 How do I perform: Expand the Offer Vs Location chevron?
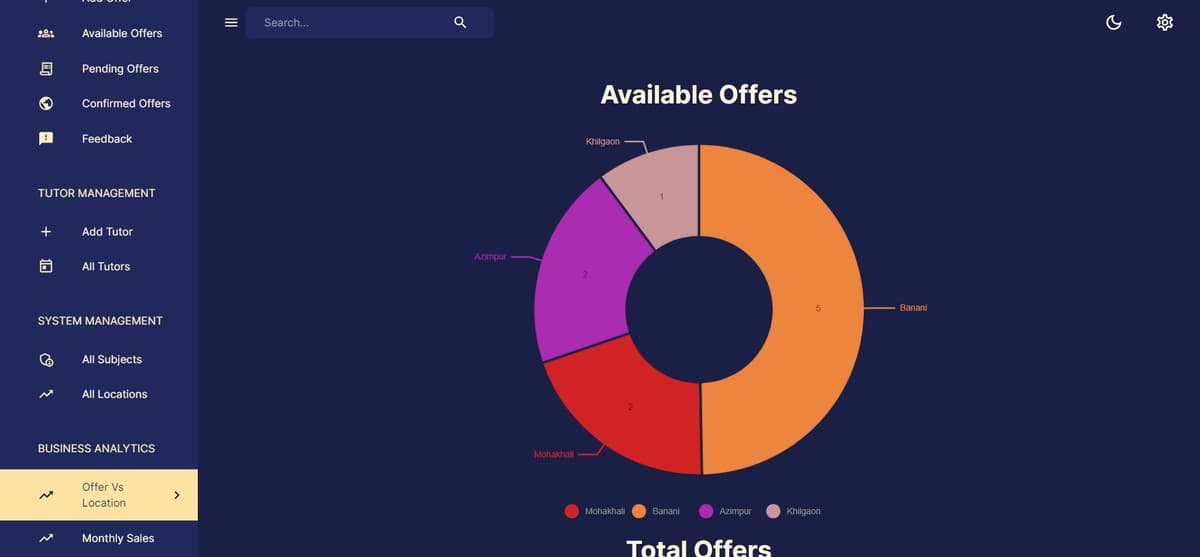point(177,495)
